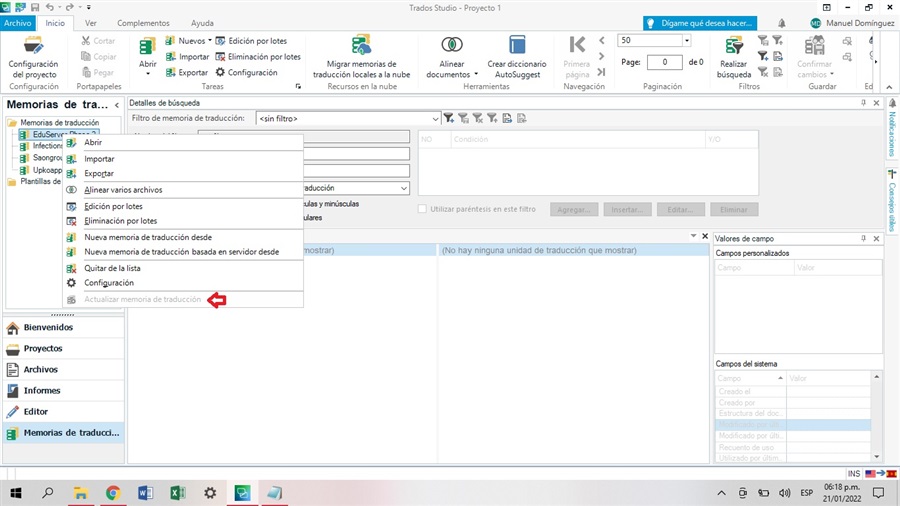Open Windows Start menu
The width and height of the screenshot is (900, 506).
click(x=15, y=493)
